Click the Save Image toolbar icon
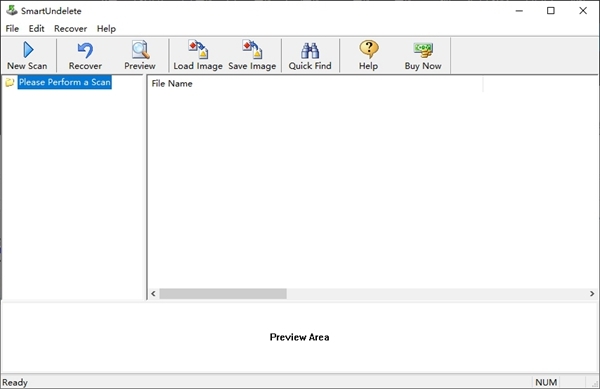 pos(252,50)
